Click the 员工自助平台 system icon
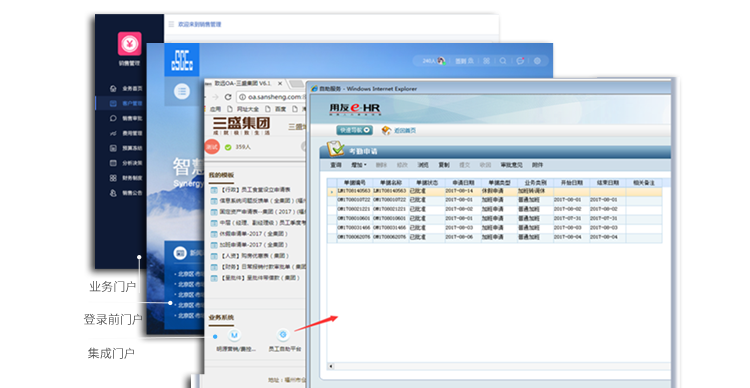The image size is (750, 388). 283,334
